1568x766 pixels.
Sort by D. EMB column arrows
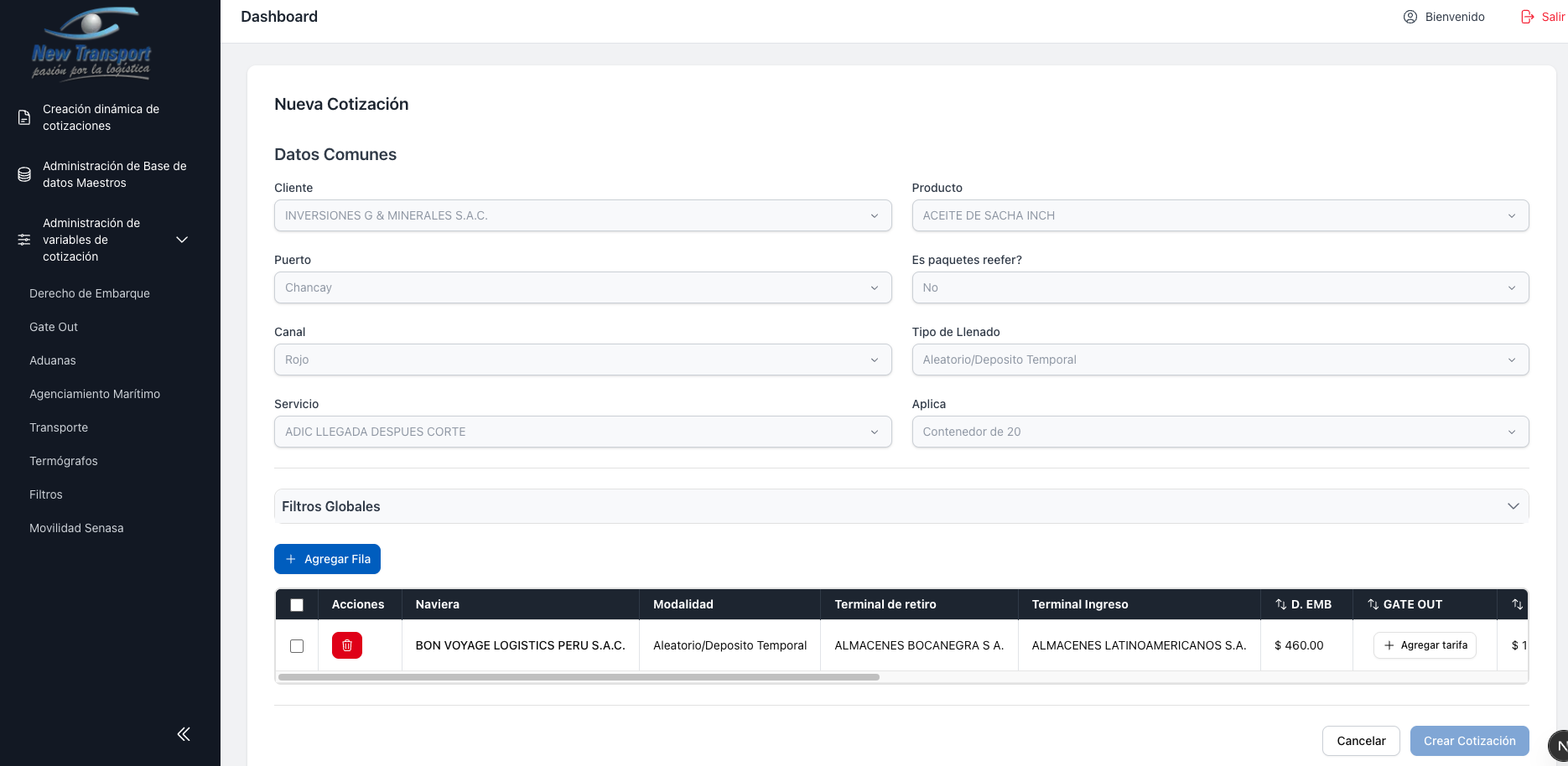coord(1280,604)
